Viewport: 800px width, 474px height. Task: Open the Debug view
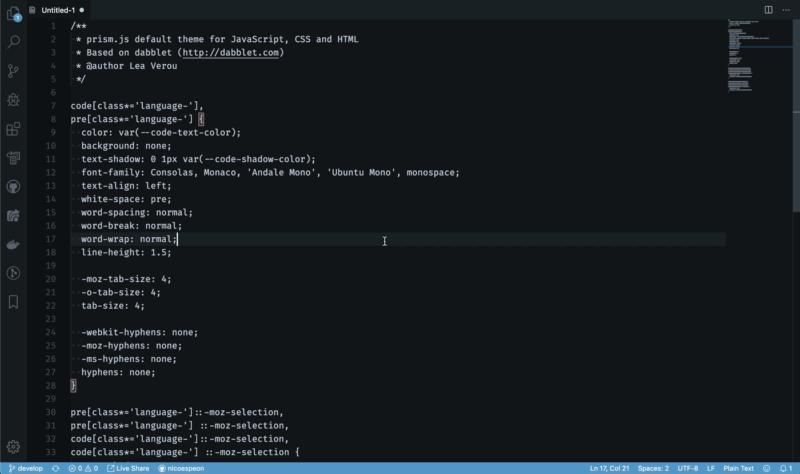coord(14,99)
